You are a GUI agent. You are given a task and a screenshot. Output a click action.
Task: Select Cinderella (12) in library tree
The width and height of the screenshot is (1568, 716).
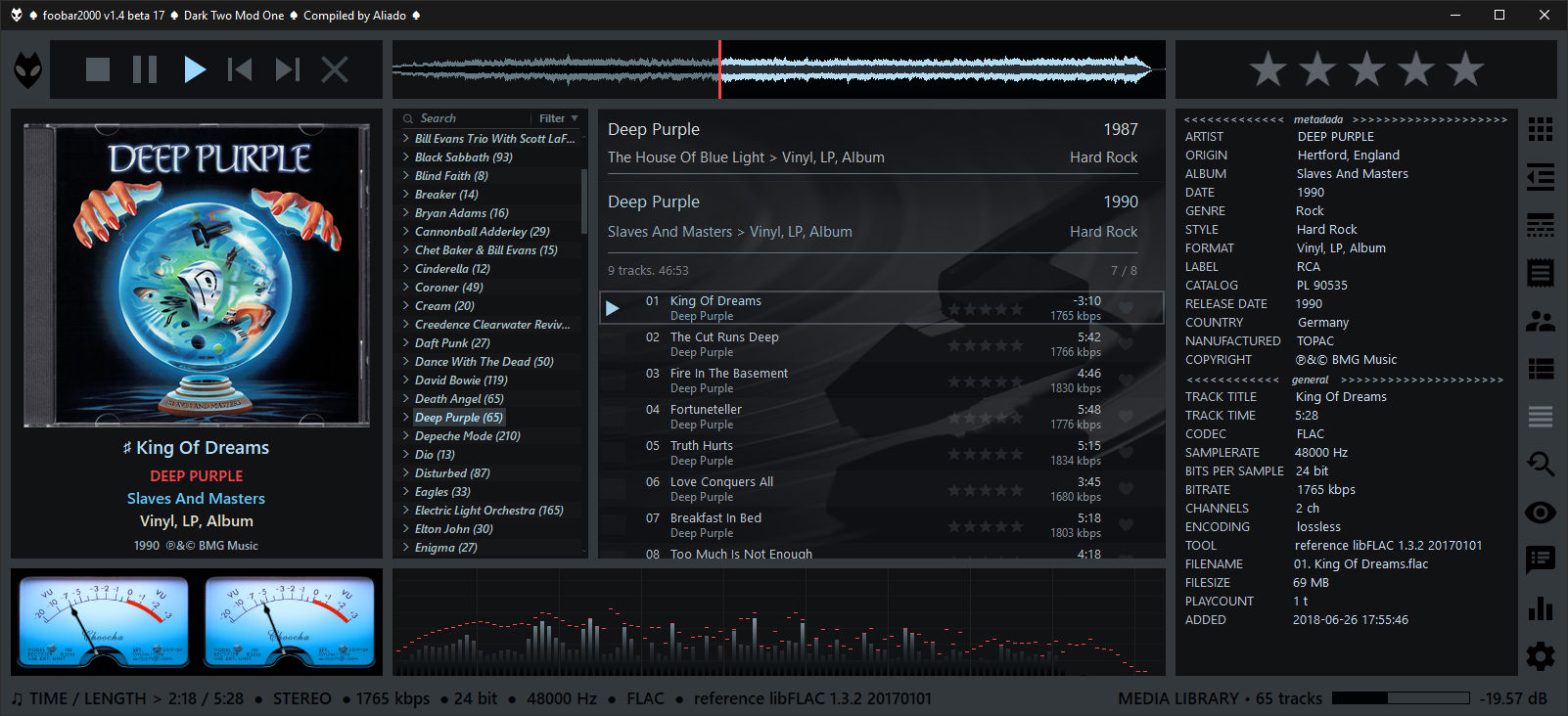point(452,268)
